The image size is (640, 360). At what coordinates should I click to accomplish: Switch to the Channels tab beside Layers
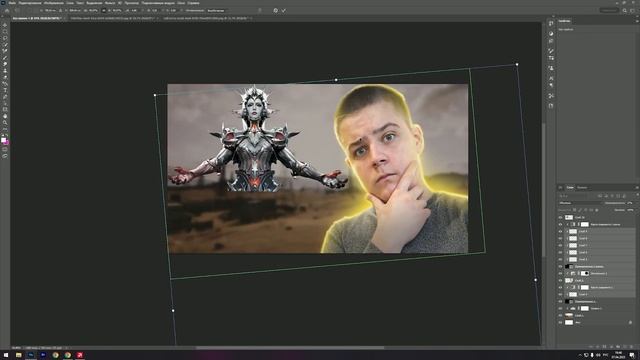pos(582,187)
